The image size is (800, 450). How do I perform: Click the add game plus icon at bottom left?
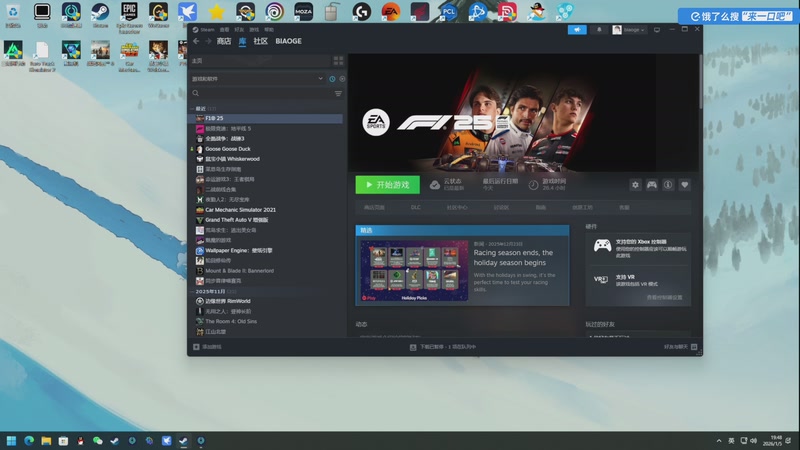click(196, 347)
